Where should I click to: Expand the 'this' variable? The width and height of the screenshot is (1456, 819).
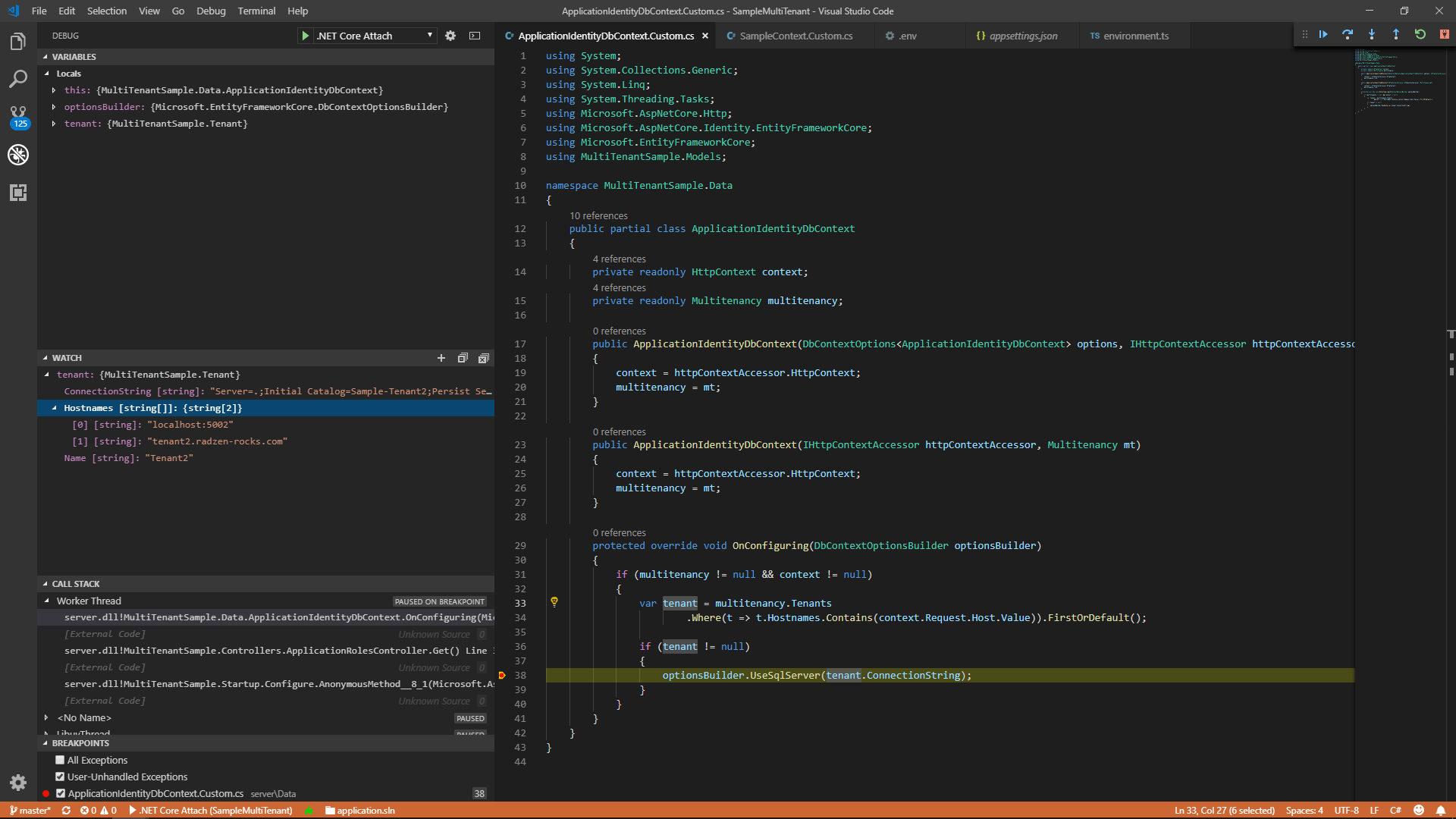tap(54, 90)
